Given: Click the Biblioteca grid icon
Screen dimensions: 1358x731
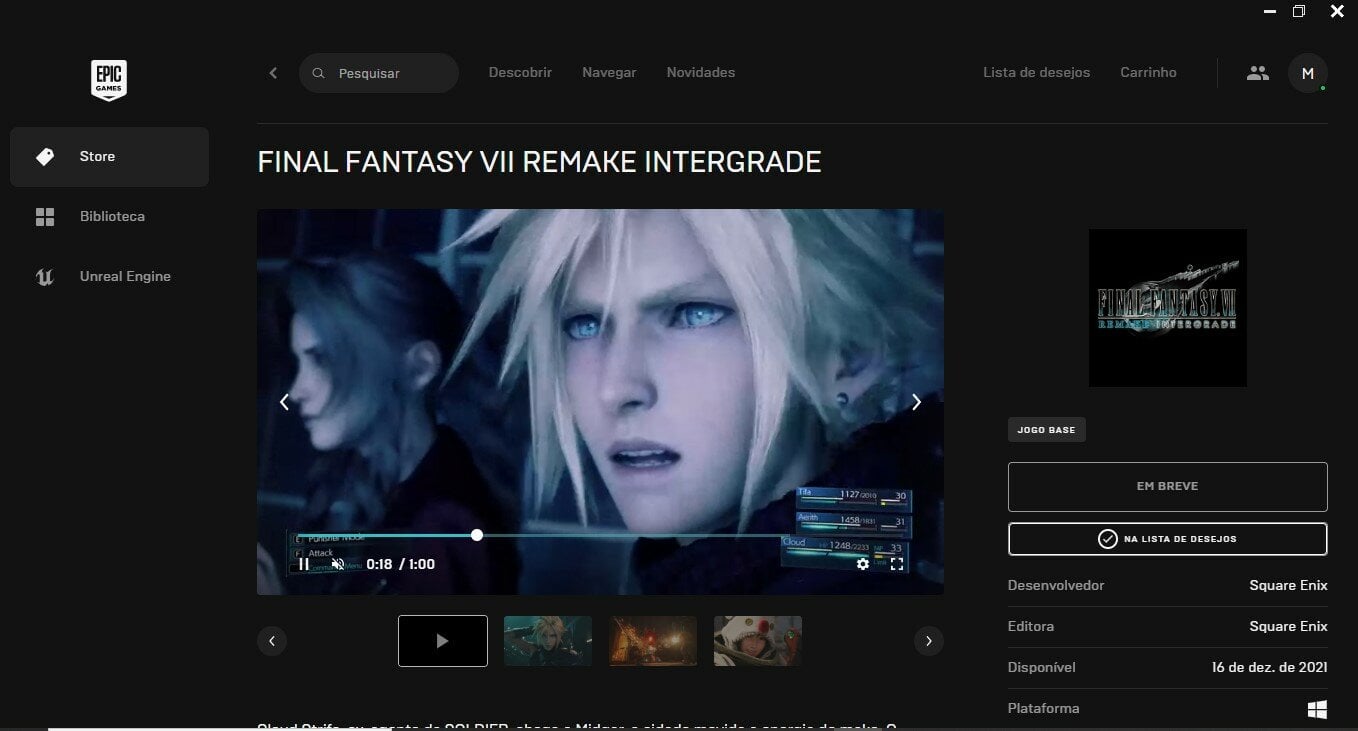Looking at the screenshot, I should point(45,217).
